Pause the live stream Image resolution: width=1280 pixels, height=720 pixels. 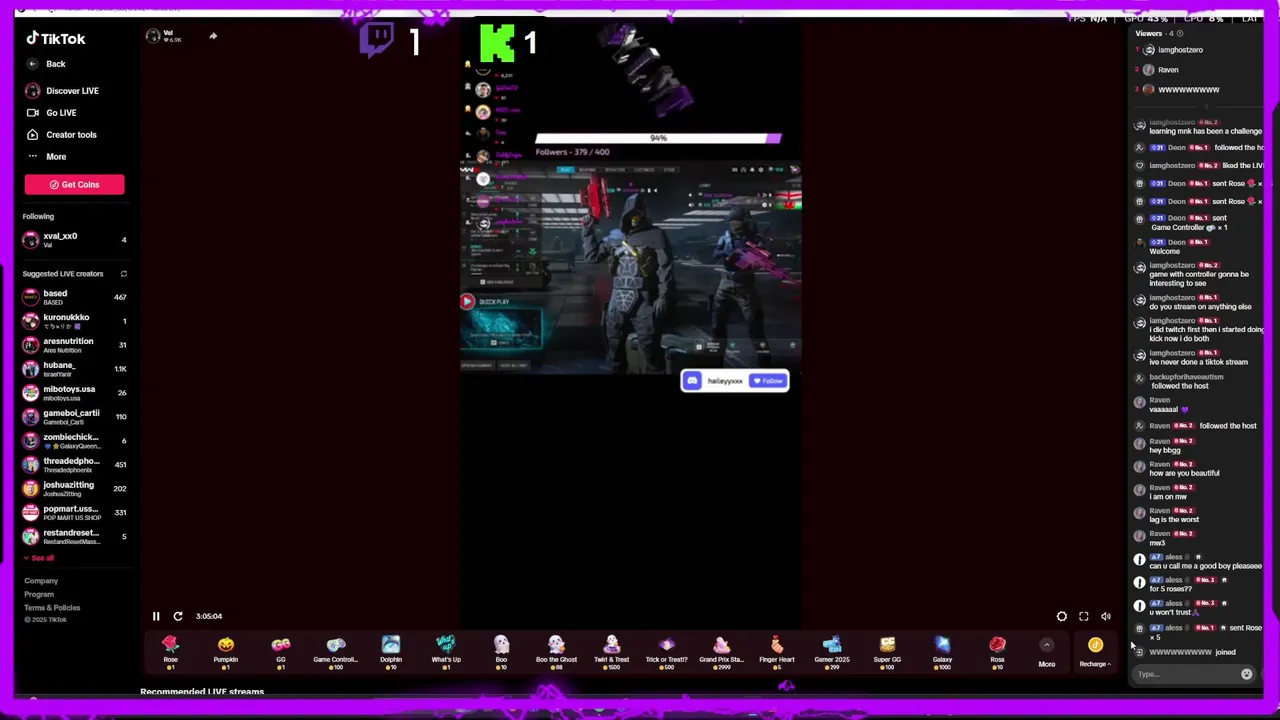tap(156, 616)
